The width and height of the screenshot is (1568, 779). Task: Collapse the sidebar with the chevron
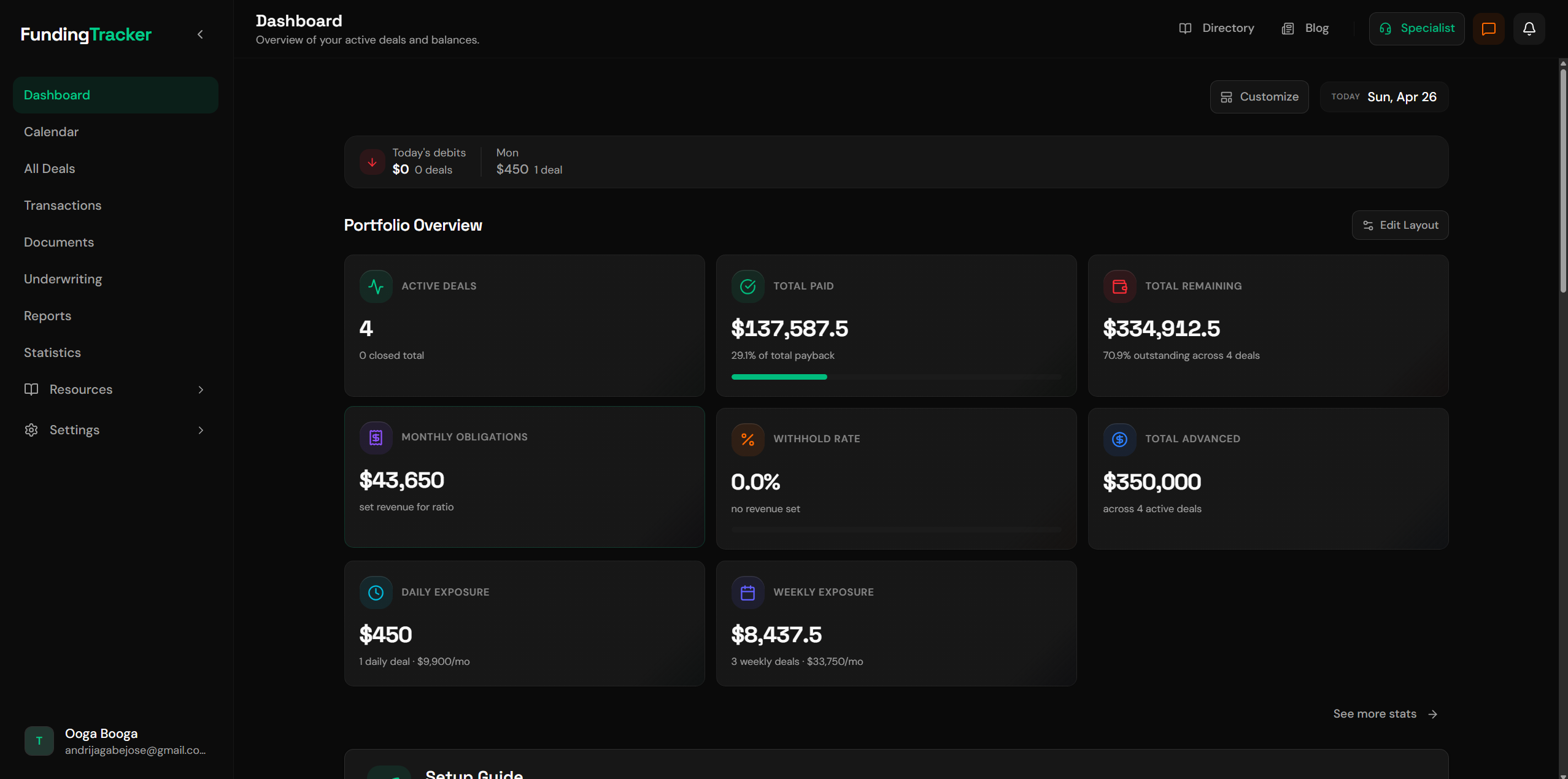click(x=200, y=35)
